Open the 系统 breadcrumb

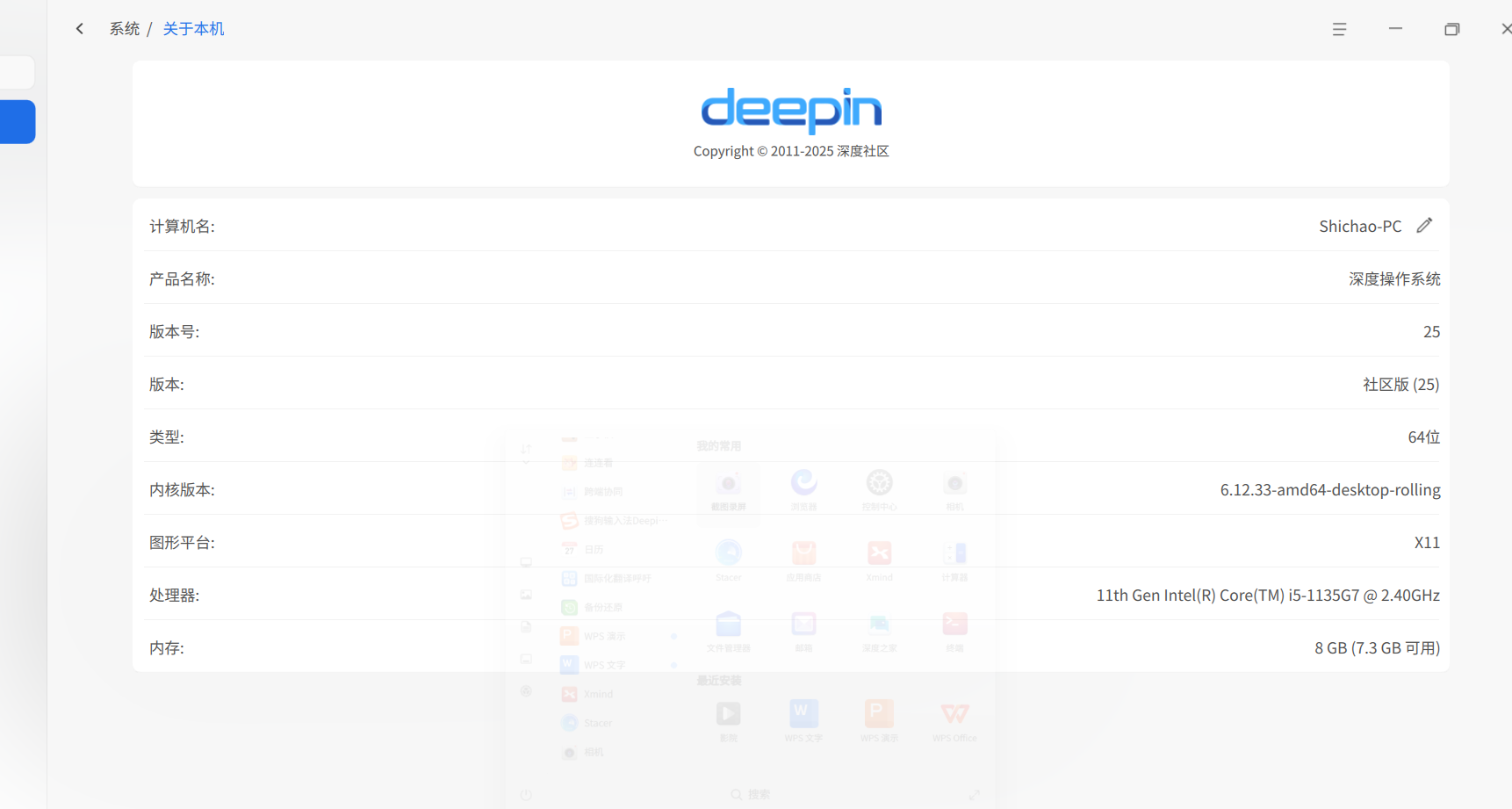pos(125,29)
